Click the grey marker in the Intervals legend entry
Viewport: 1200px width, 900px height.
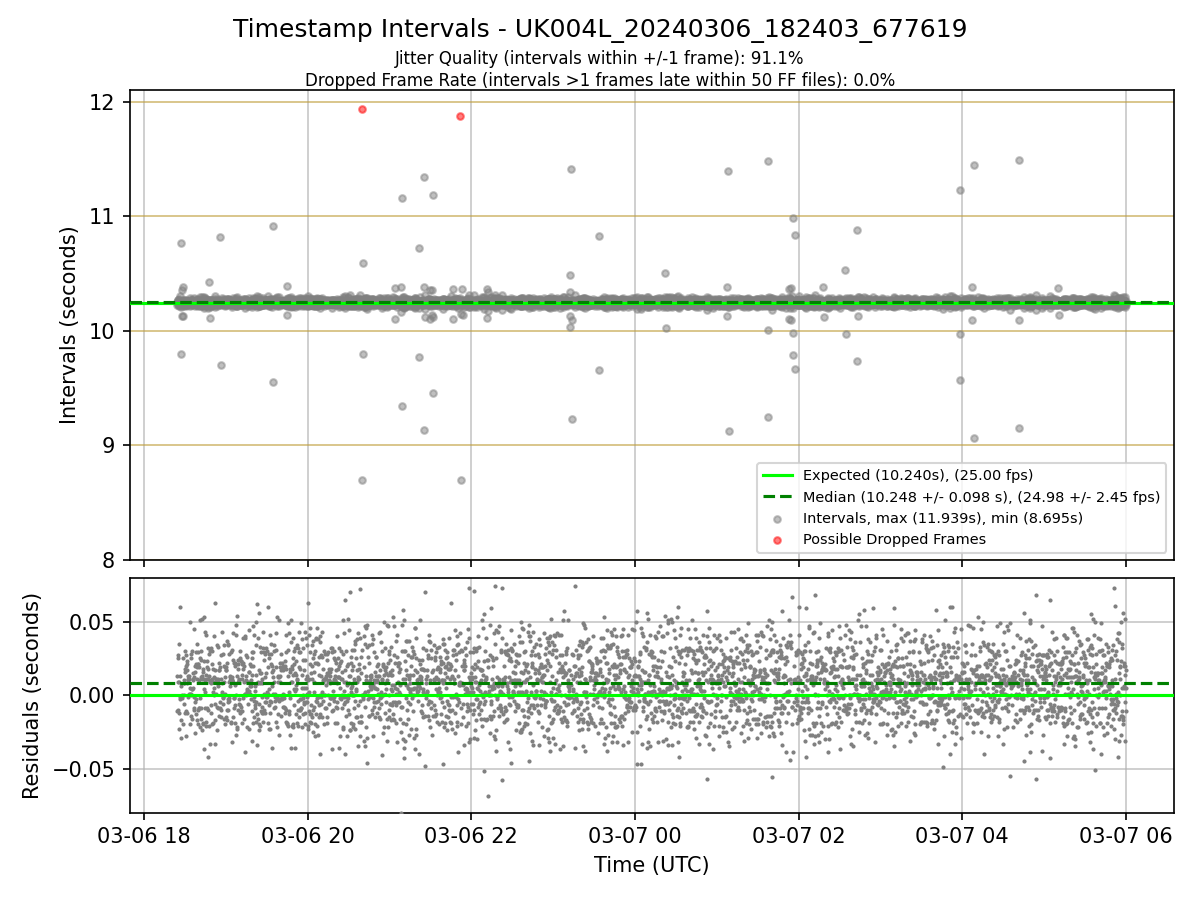click(x=778, y=518)
